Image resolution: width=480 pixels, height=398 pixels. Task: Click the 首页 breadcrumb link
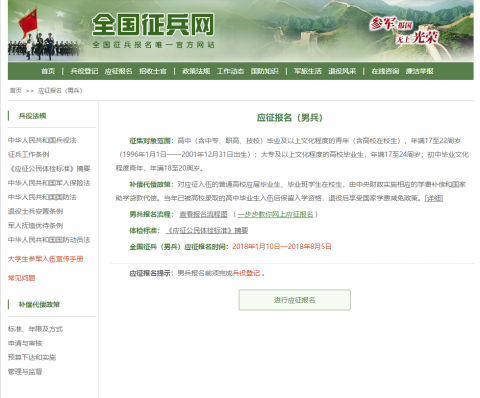pos(15,90)
